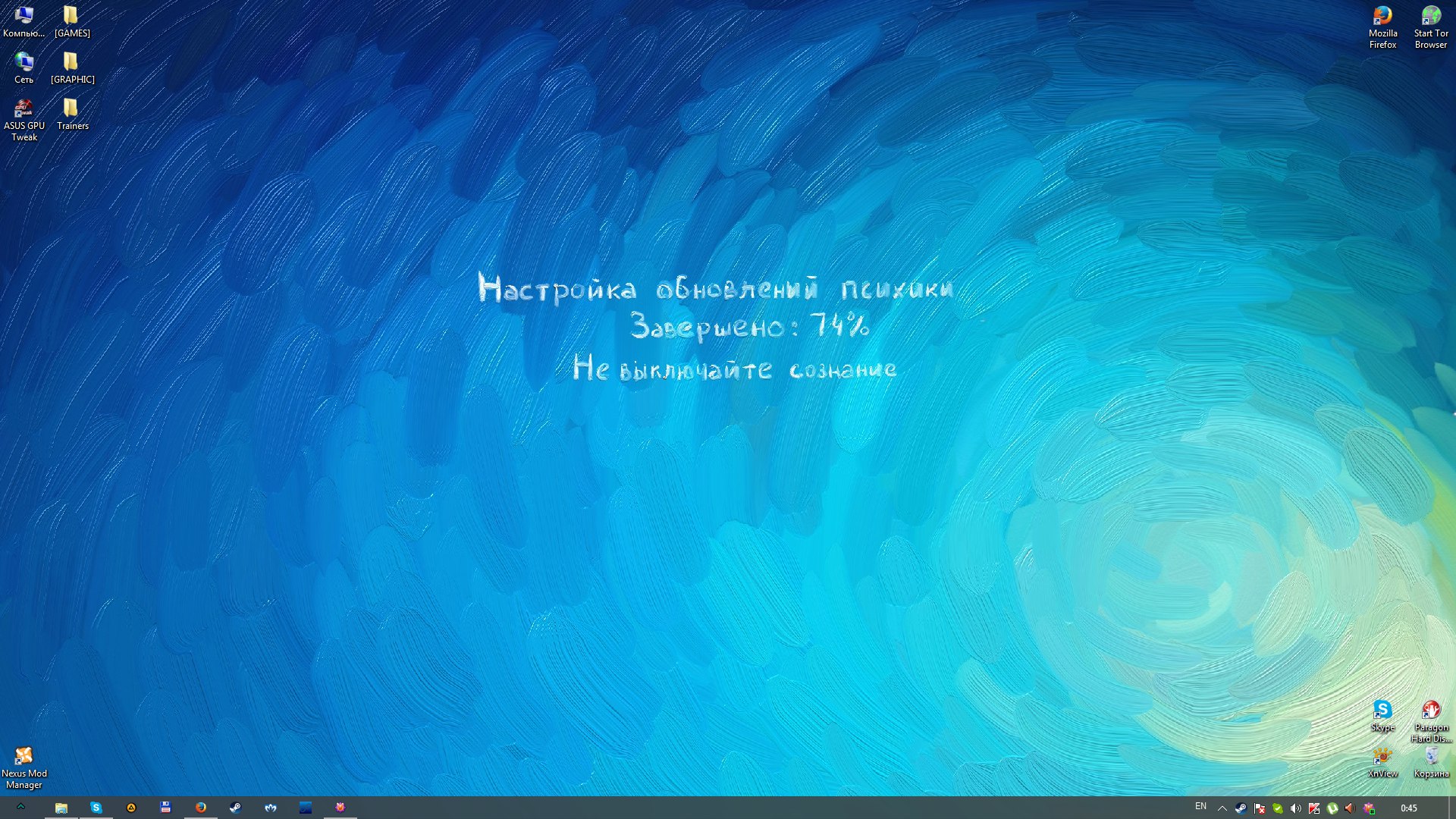
Task: Click the ASUS GPU Tweak icon
Action: (x=24, y=109)
